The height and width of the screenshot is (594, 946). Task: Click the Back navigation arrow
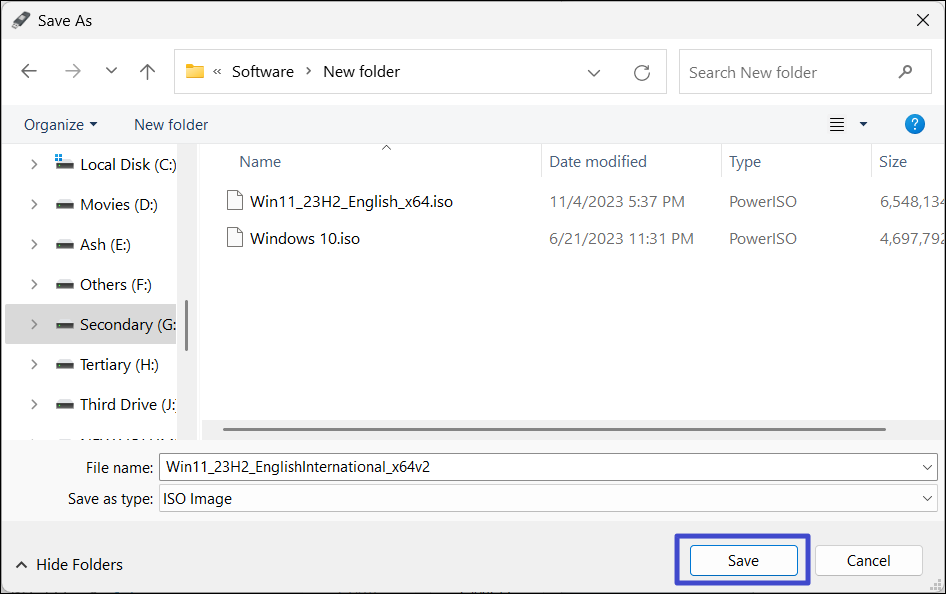coord(29,72)
